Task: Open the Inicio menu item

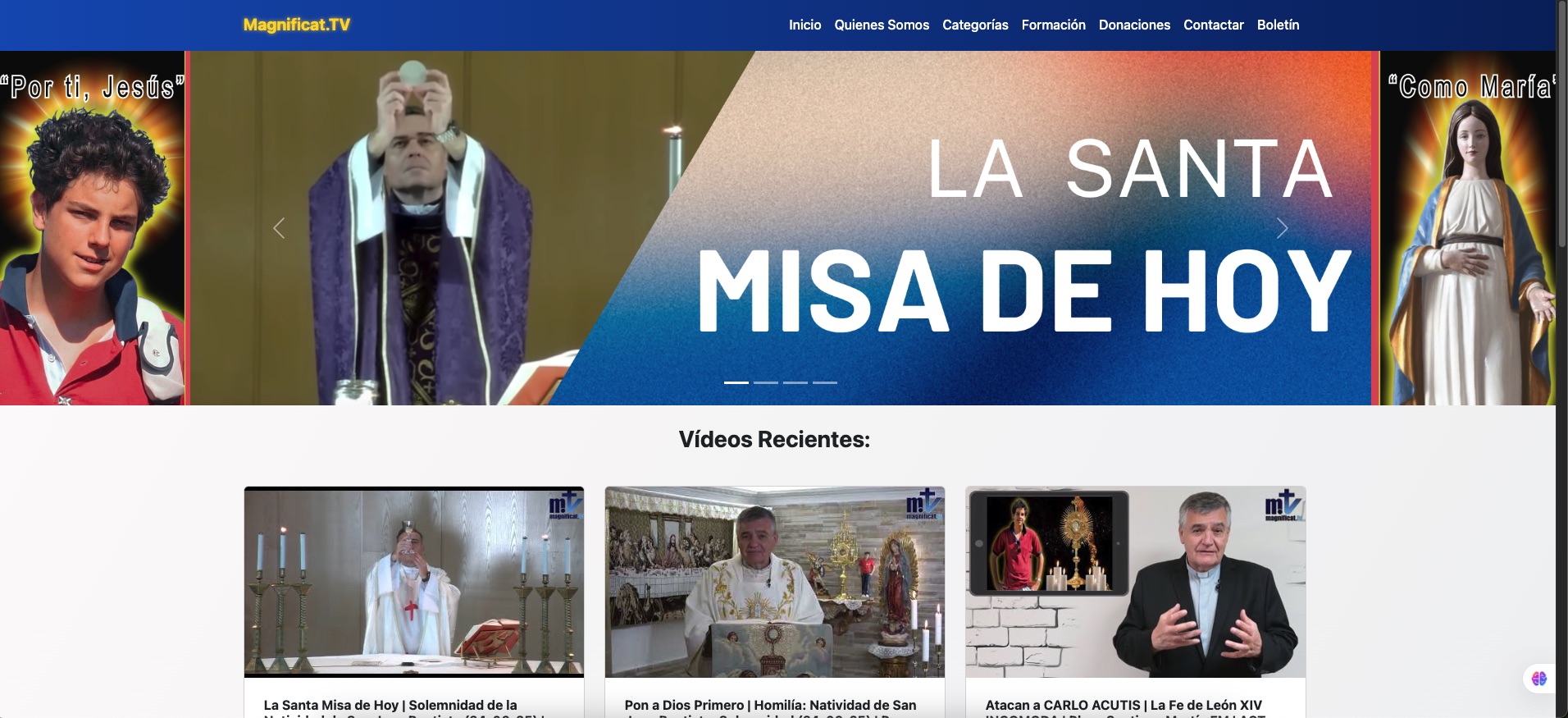Action: pyautogui.click(x=805, y=25)
